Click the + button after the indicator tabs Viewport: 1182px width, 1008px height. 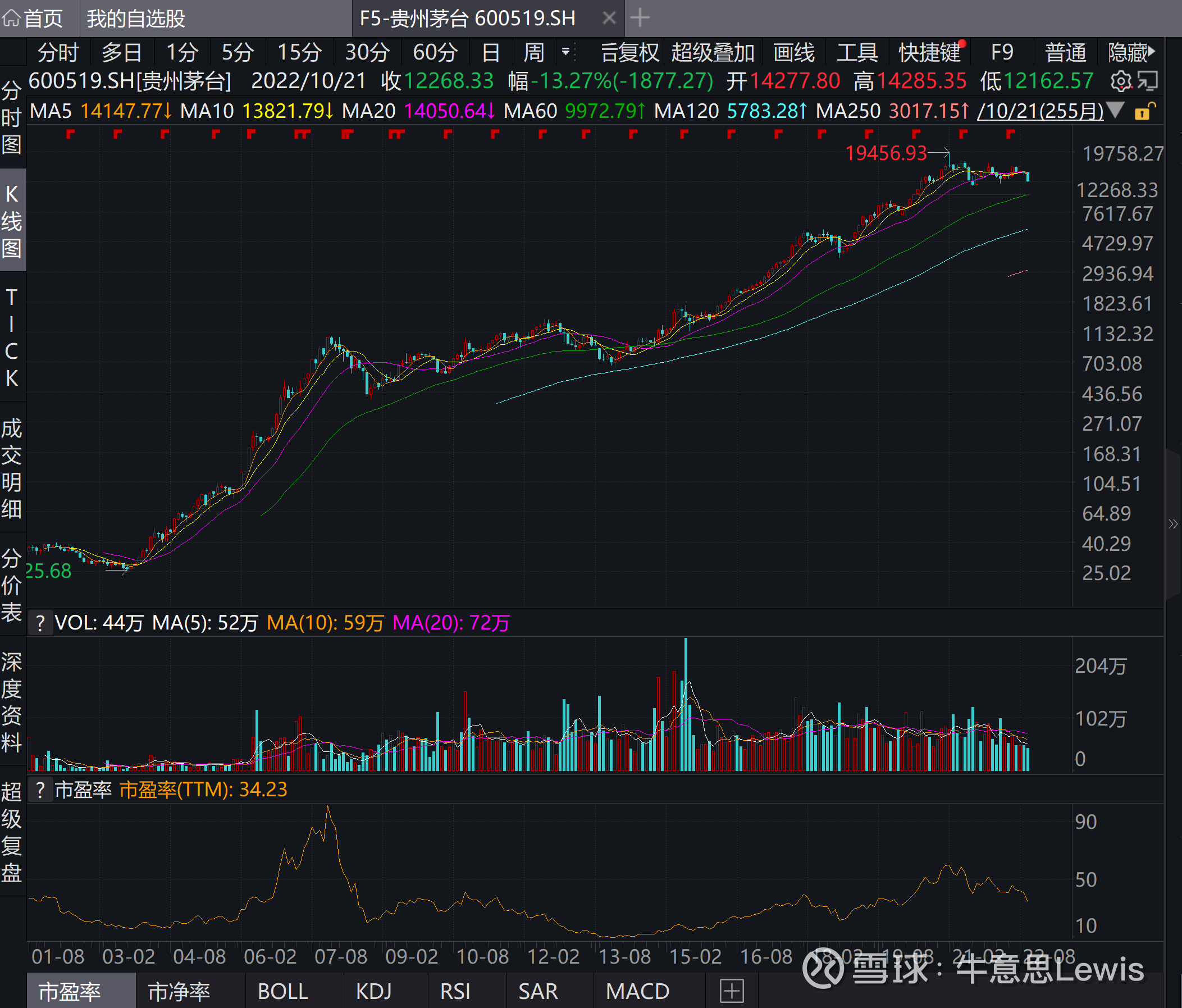(731, 991)
